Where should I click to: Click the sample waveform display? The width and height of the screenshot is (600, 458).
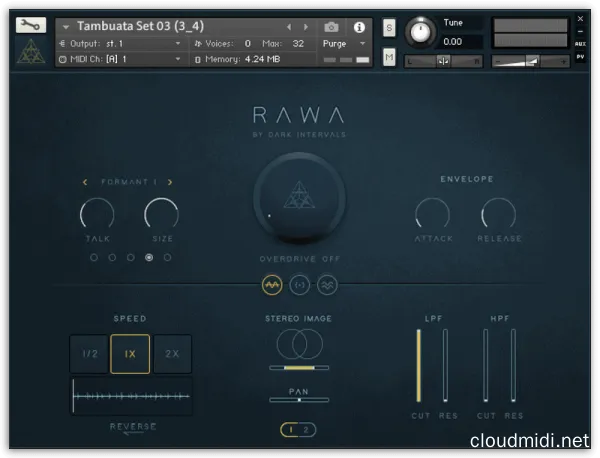click(x=131, y=396)
